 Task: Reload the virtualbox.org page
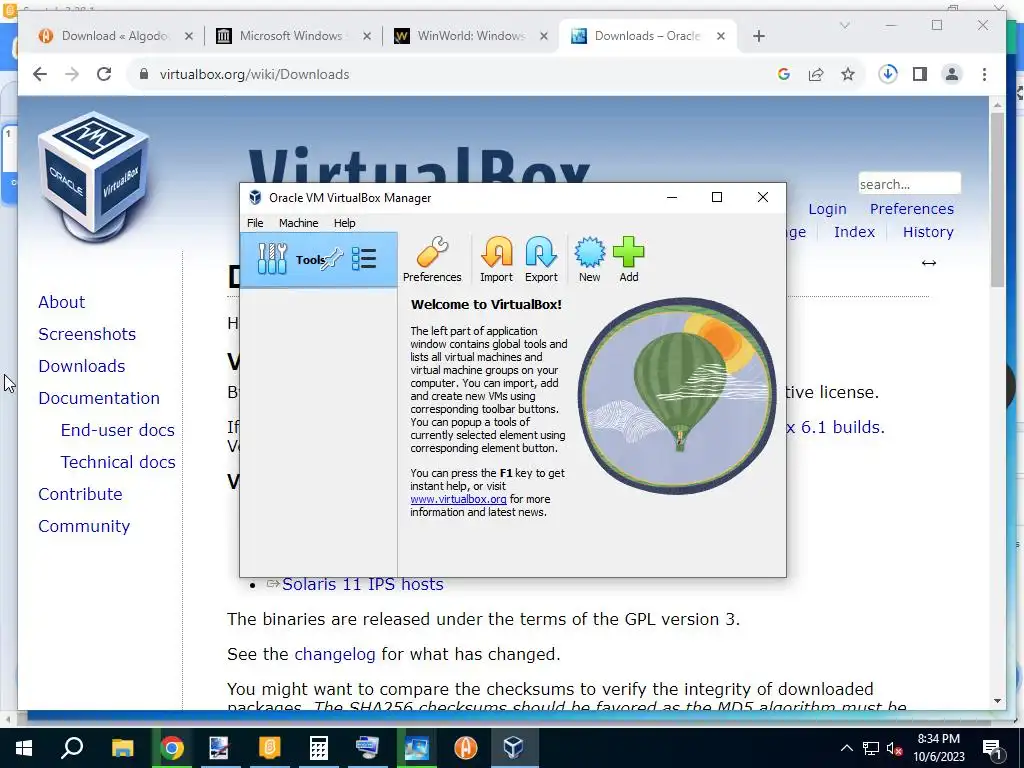(x=104, y=74)
